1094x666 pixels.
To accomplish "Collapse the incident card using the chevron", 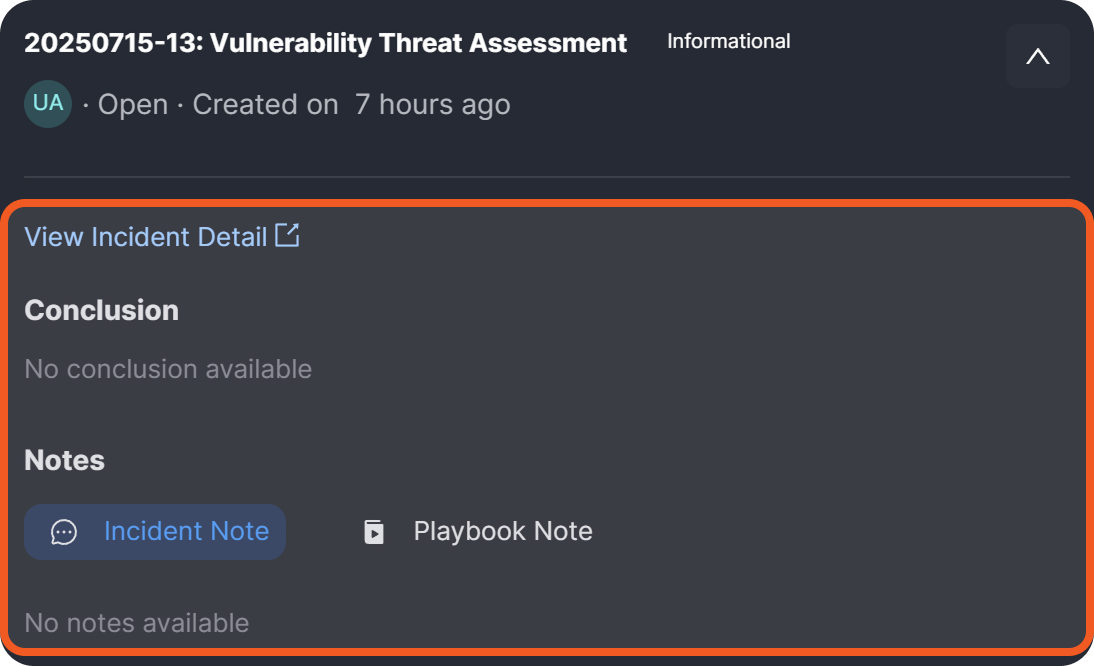I will 1038,56.
